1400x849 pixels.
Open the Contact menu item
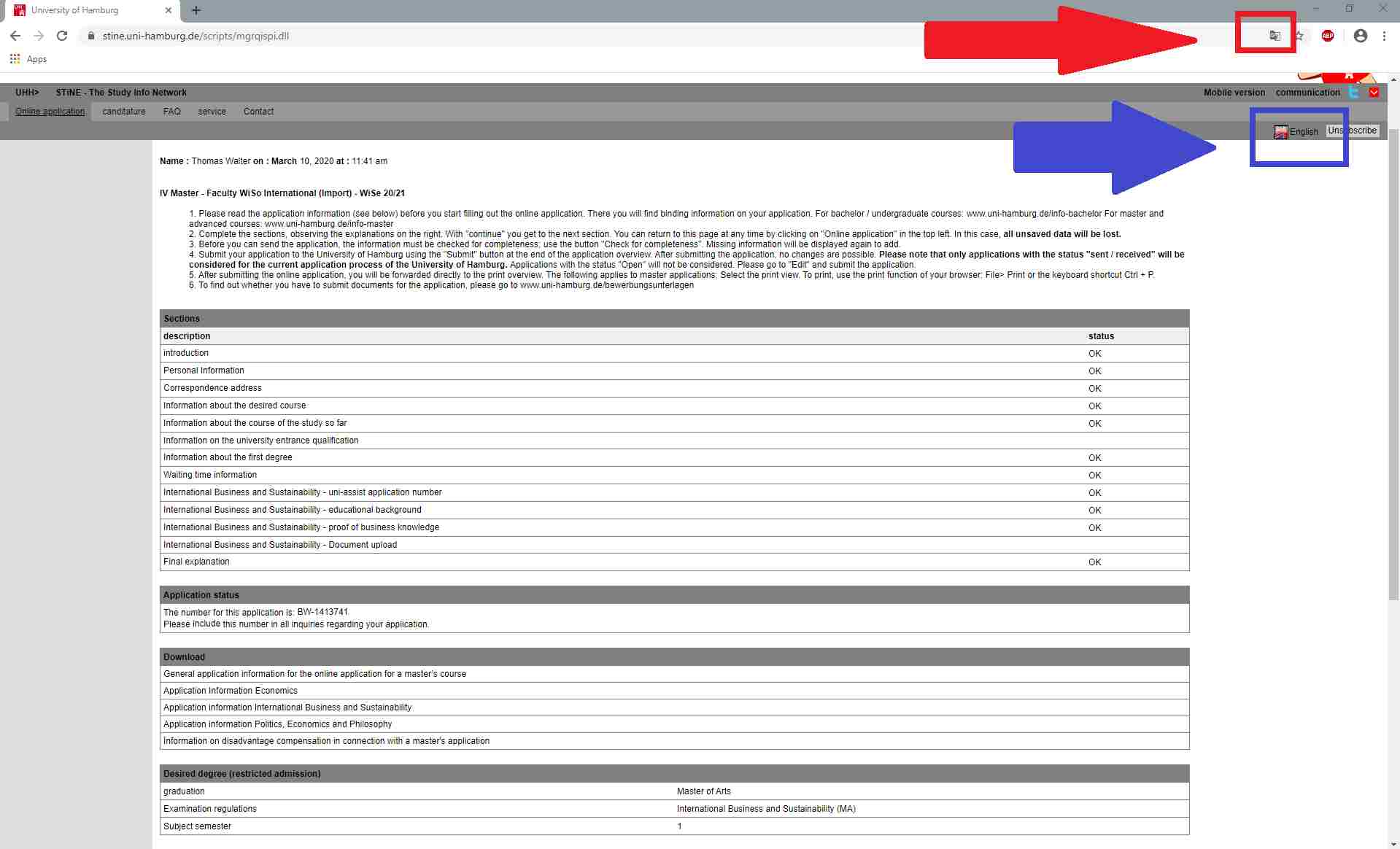pyautogui.click(x=258, y=112)
